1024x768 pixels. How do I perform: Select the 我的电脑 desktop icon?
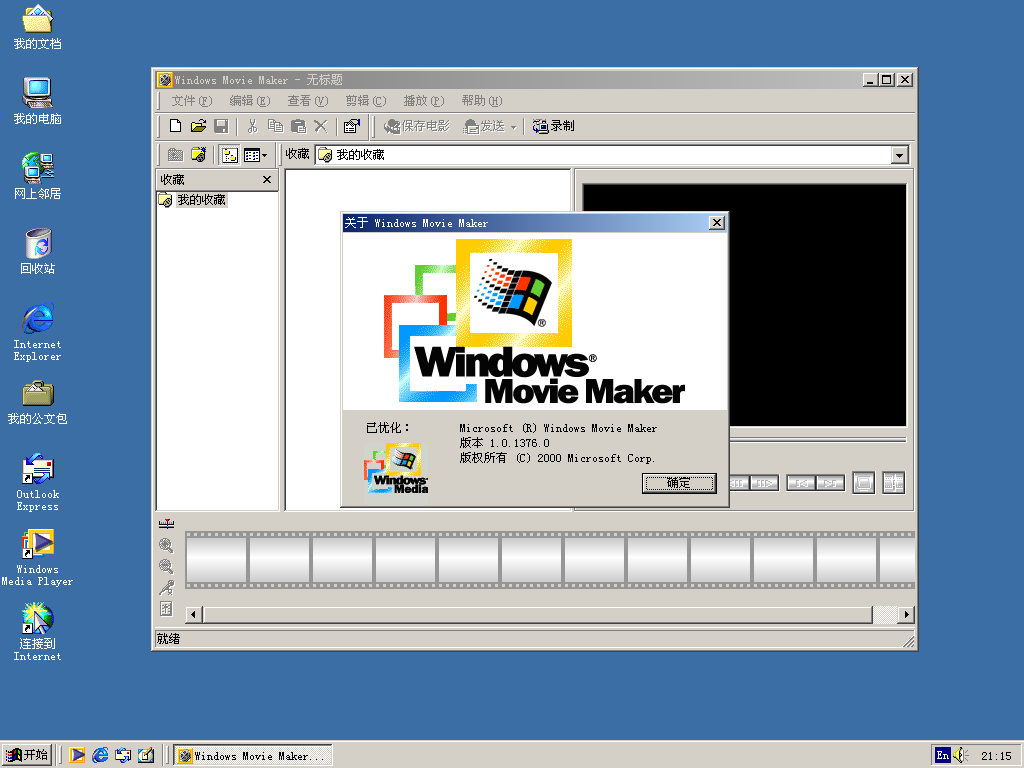click(x=37, y=101)
